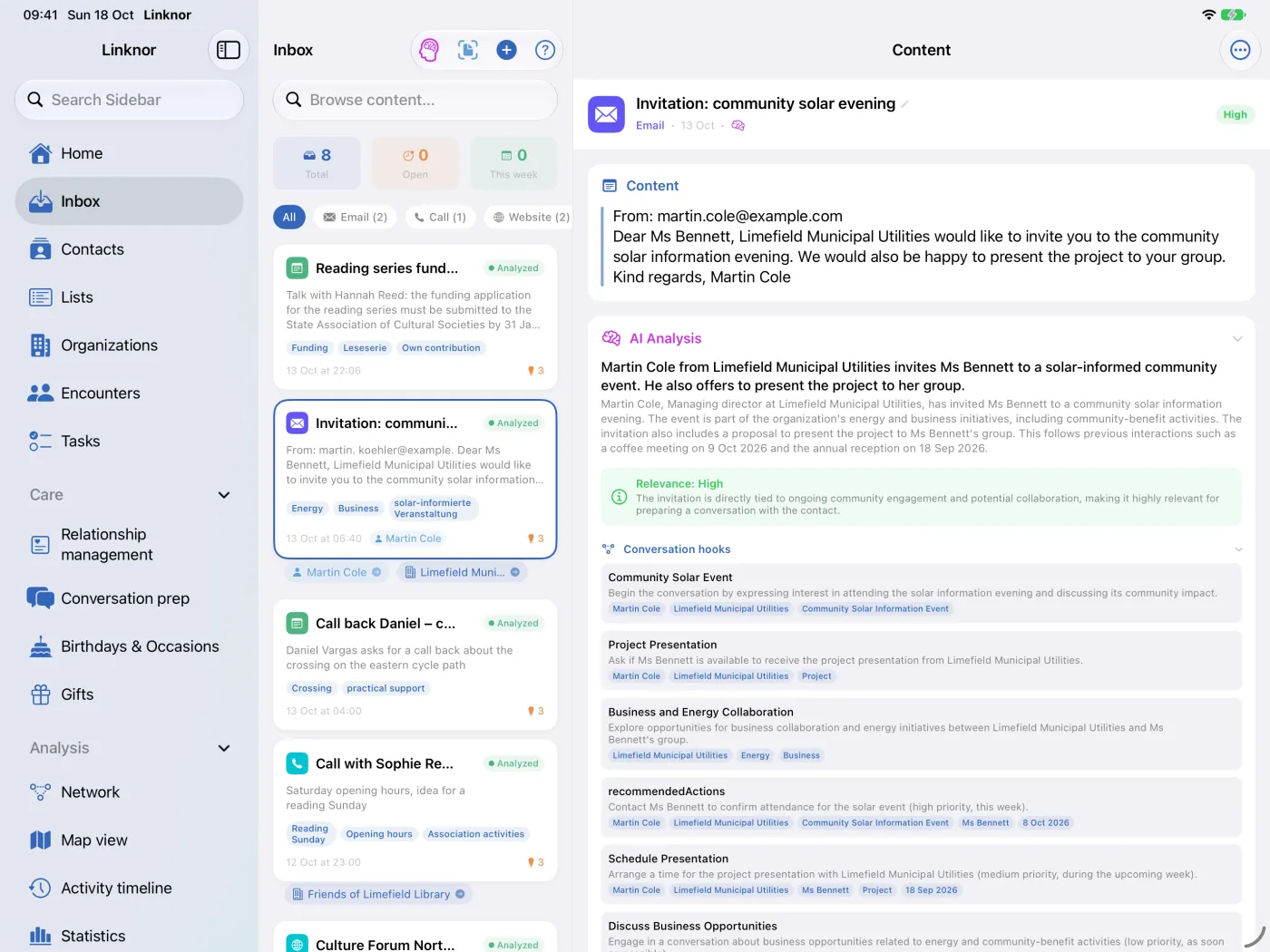
Task: Collapse Conversation hooks section chevron
Action: [x=1237, y=549]
